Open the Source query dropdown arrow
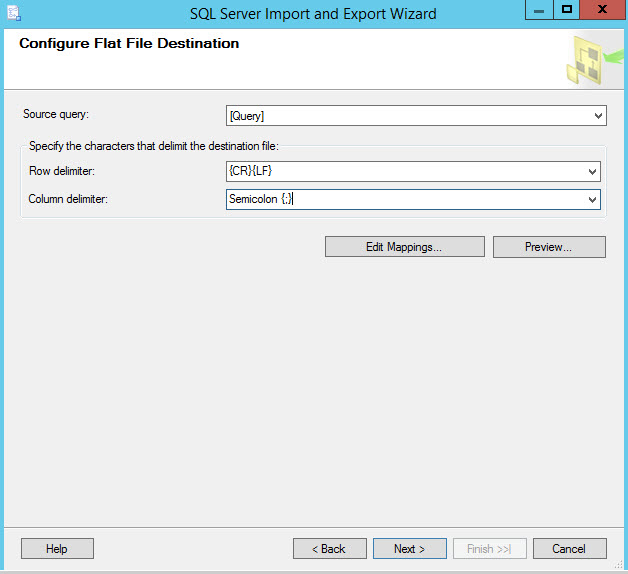 click(598, 116)
